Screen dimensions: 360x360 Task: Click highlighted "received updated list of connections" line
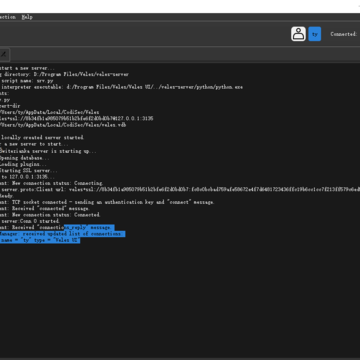(x=62, y=234)
